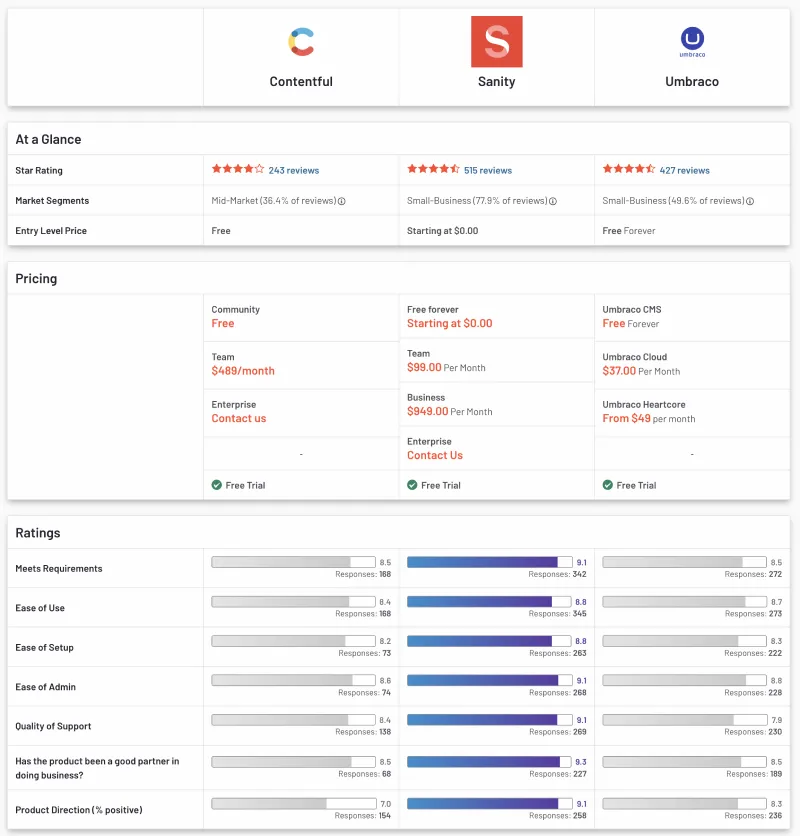
Task: Open the Sanity product name heading
Action: pos(497,82)
